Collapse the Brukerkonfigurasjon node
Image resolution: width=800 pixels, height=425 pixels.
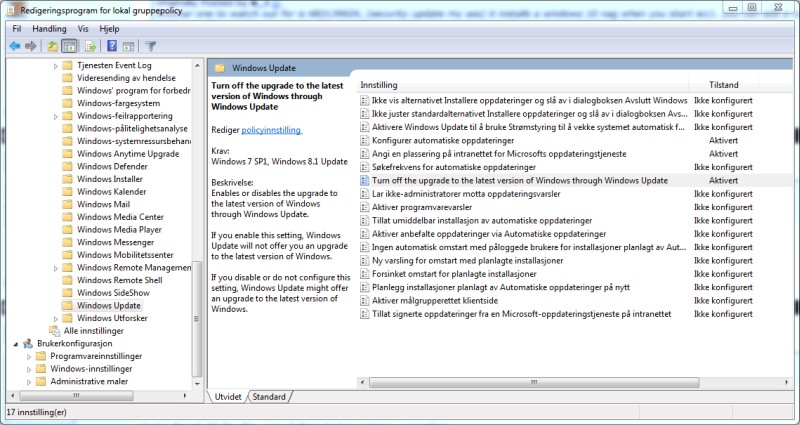pos(16,344)
